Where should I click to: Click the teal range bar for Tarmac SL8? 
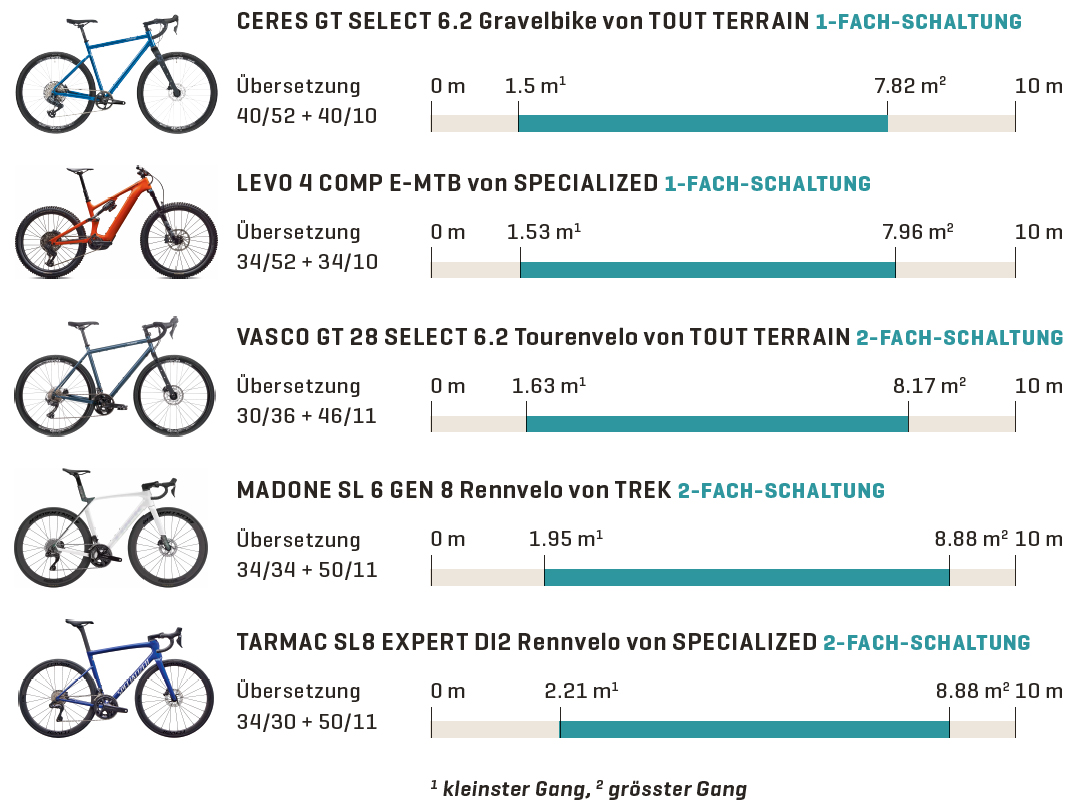(x=754, y=729)
